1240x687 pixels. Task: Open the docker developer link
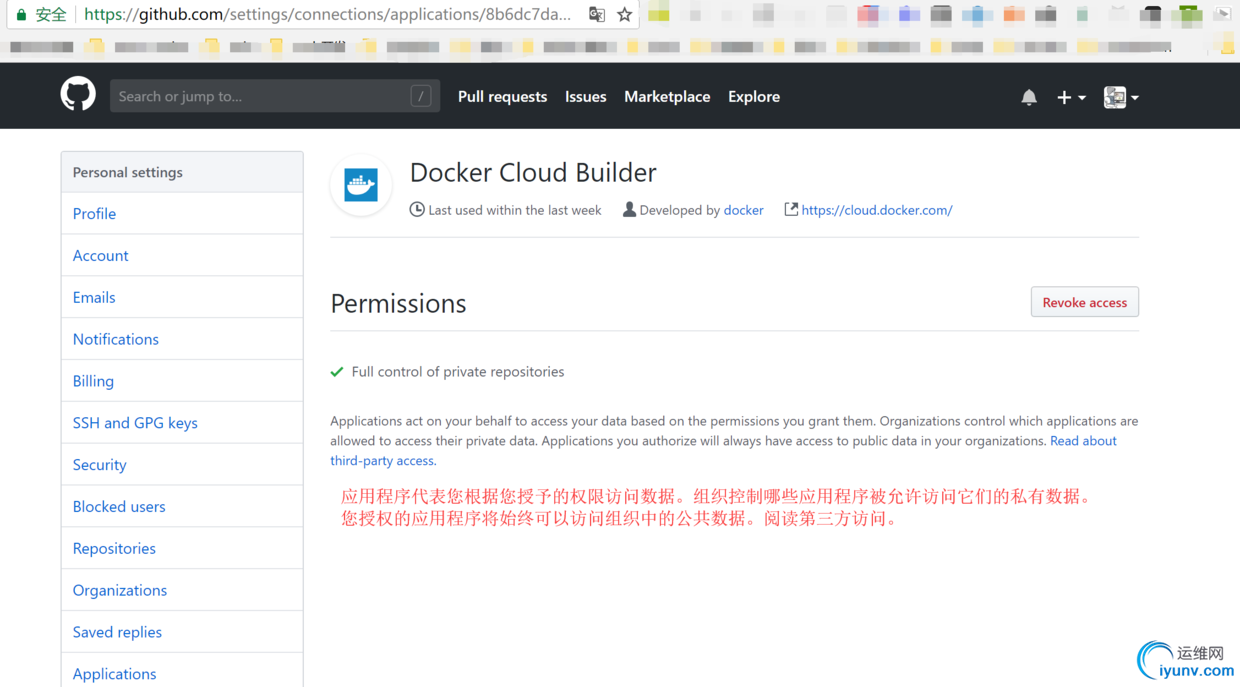[743, 210]
